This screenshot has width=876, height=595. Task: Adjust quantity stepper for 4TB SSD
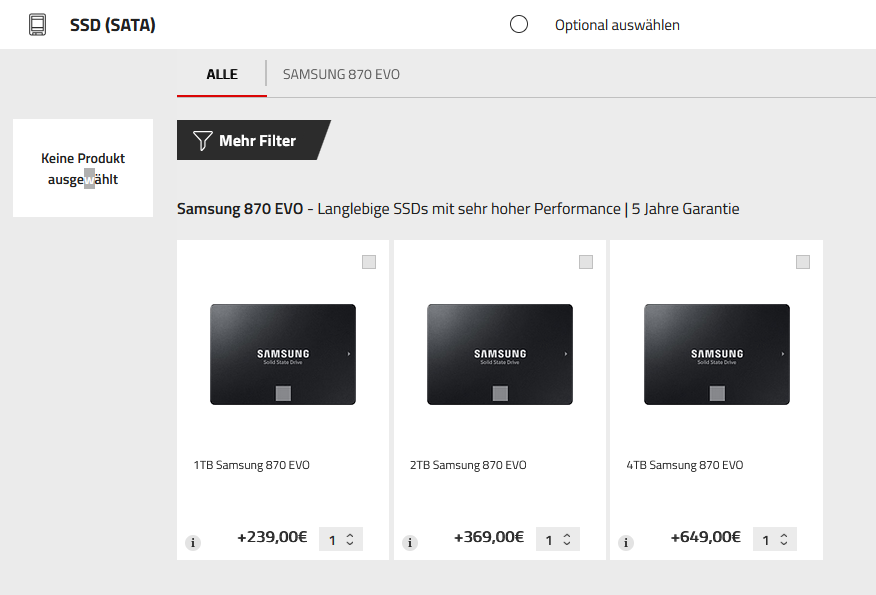(x=774, y=539)
